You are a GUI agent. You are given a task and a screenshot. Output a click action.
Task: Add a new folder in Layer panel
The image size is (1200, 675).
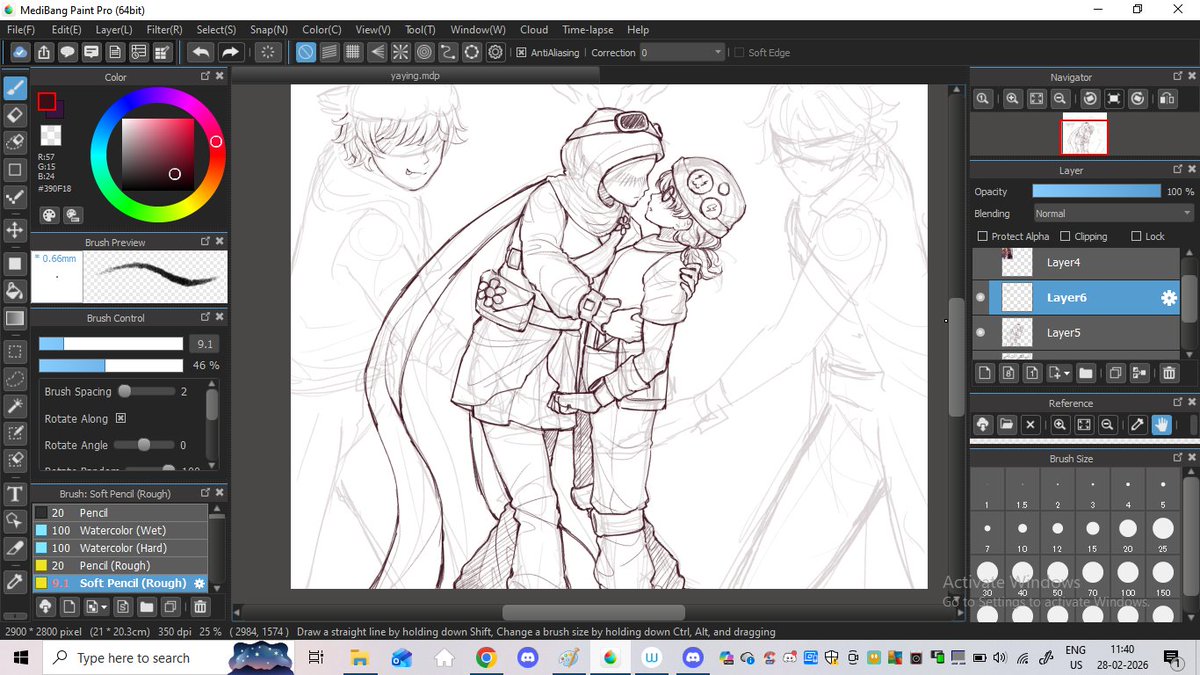1085,373
